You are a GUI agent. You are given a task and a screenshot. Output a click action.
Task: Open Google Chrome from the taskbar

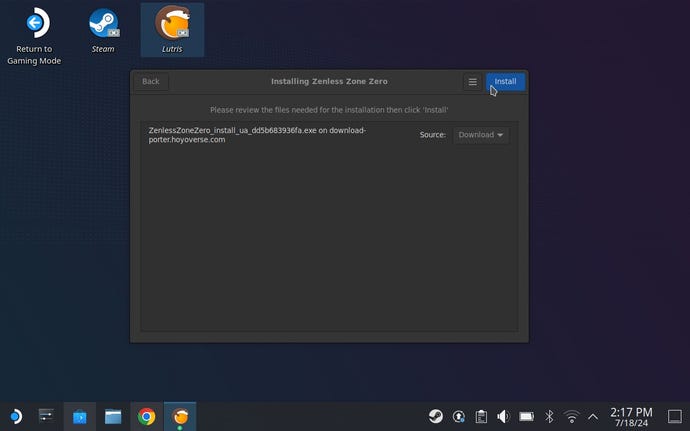coord(147,416)
